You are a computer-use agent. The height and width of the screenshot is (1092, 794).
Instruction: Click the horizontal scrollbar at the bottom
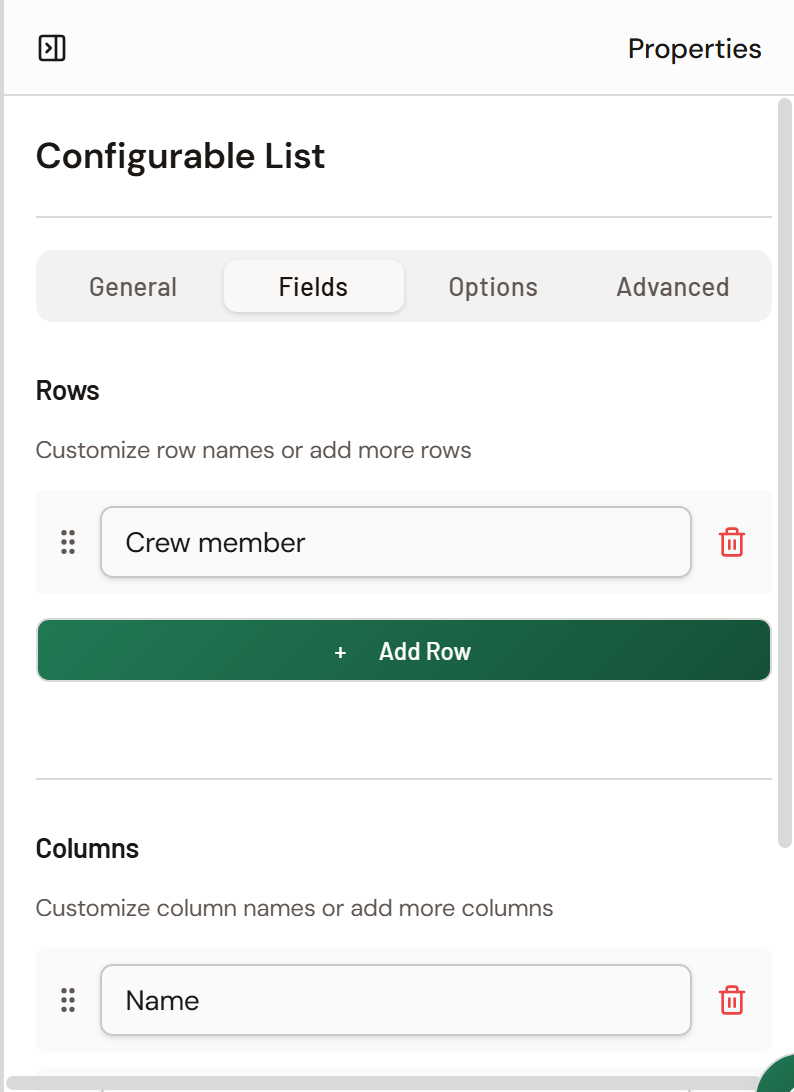point(382,1084)
